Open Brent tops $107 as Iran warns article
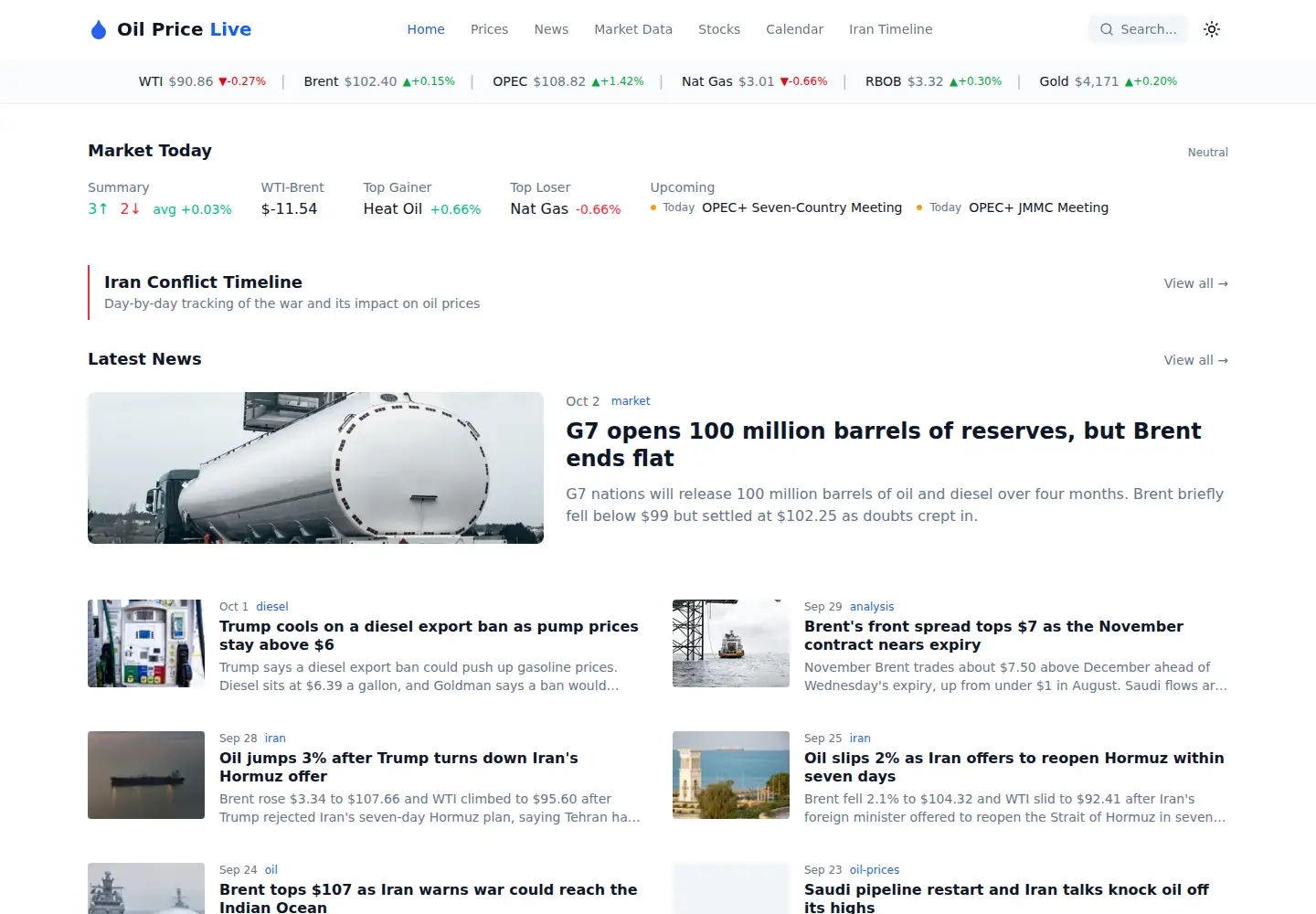The height and width of the screenshot is (914, 1316). point(429,898)
